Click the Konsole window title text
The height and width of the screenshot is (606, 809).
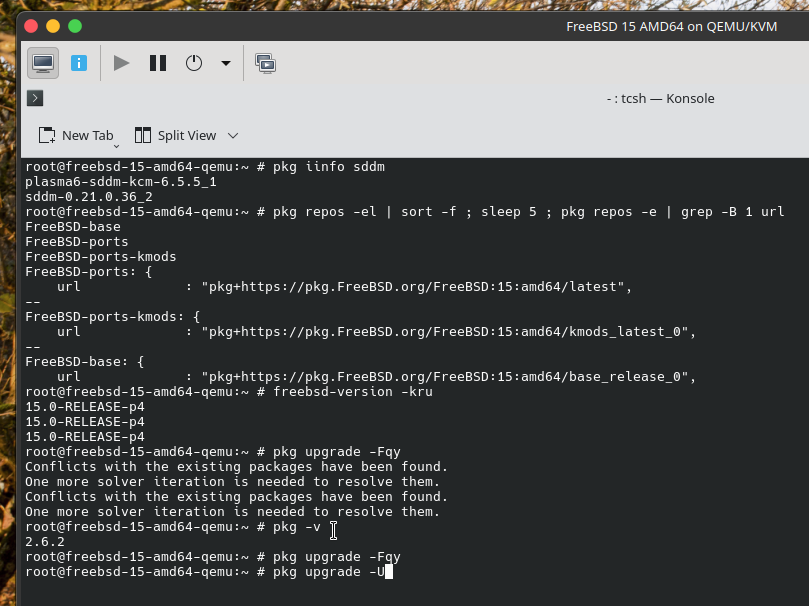click(x=660, y=98)
